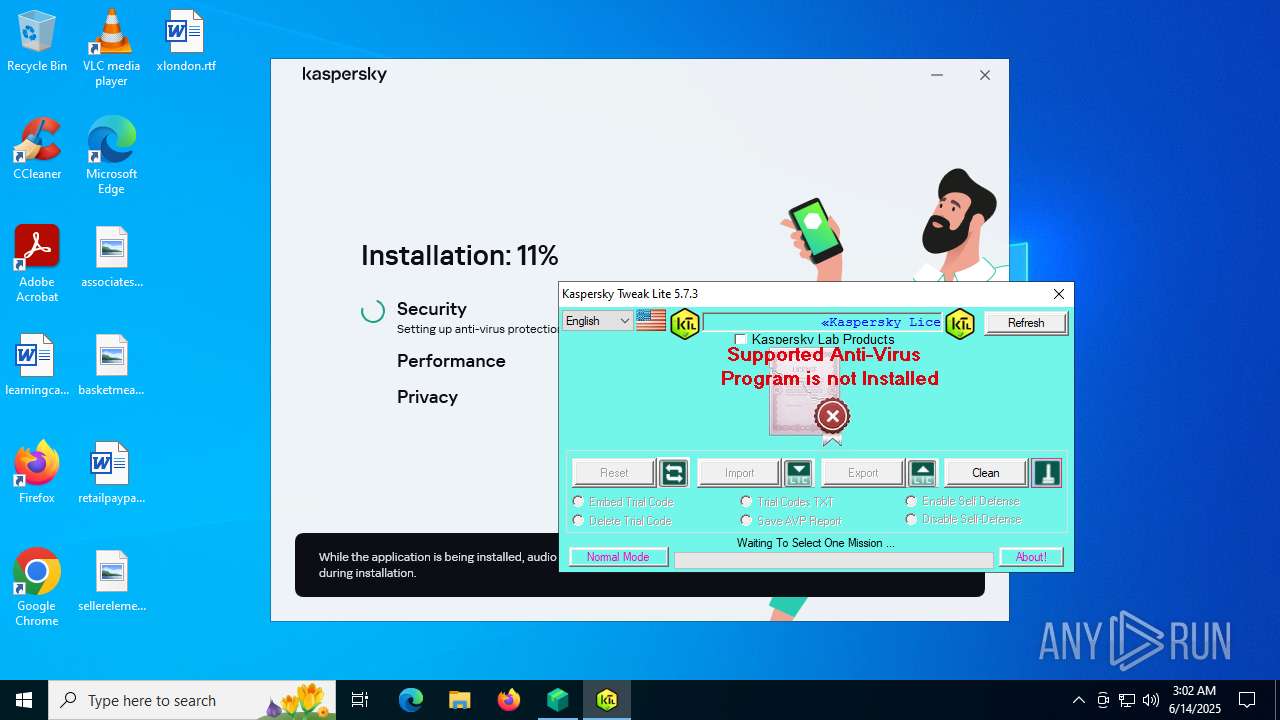This screenshot has width=1280, height=720.
Task: Select the retailpaypa document icon
Action: [x=111, y=473]
